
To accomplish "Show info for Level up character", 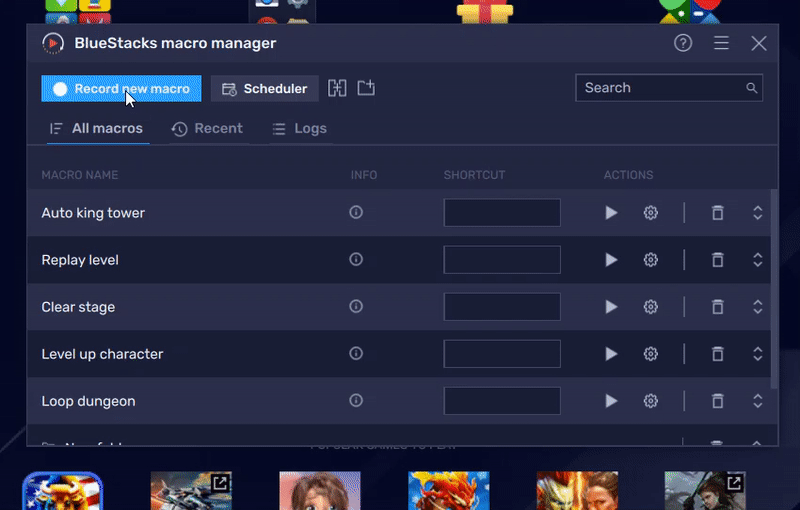I will pyautogui.click(x=356, y=353).
